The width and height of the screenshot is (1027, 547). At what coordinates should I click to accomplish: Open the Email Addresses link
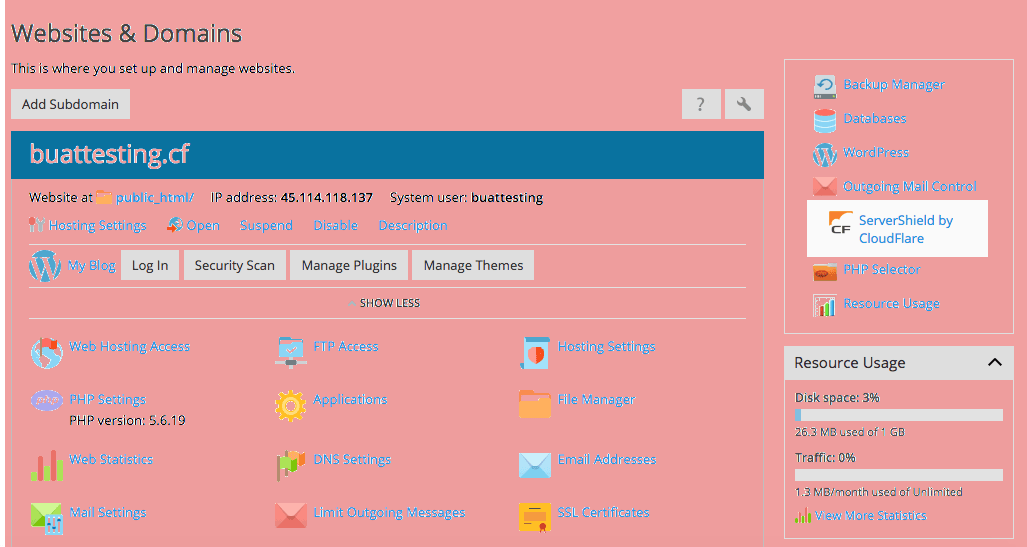click(607, 459)
